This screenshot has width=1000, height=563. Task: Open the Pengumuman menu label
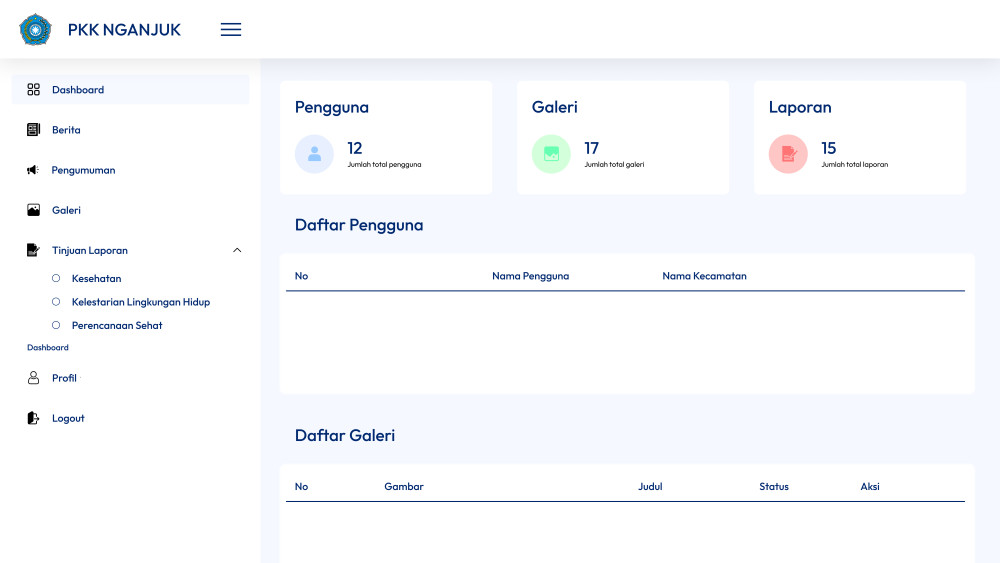[x=84, y=170]
